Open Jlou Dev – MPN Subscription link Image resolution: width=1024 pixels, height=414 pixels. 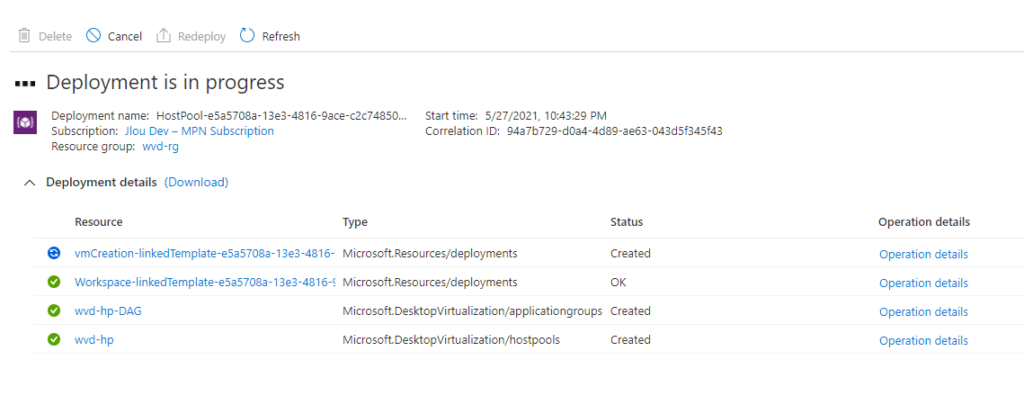[x=199, y=131]
